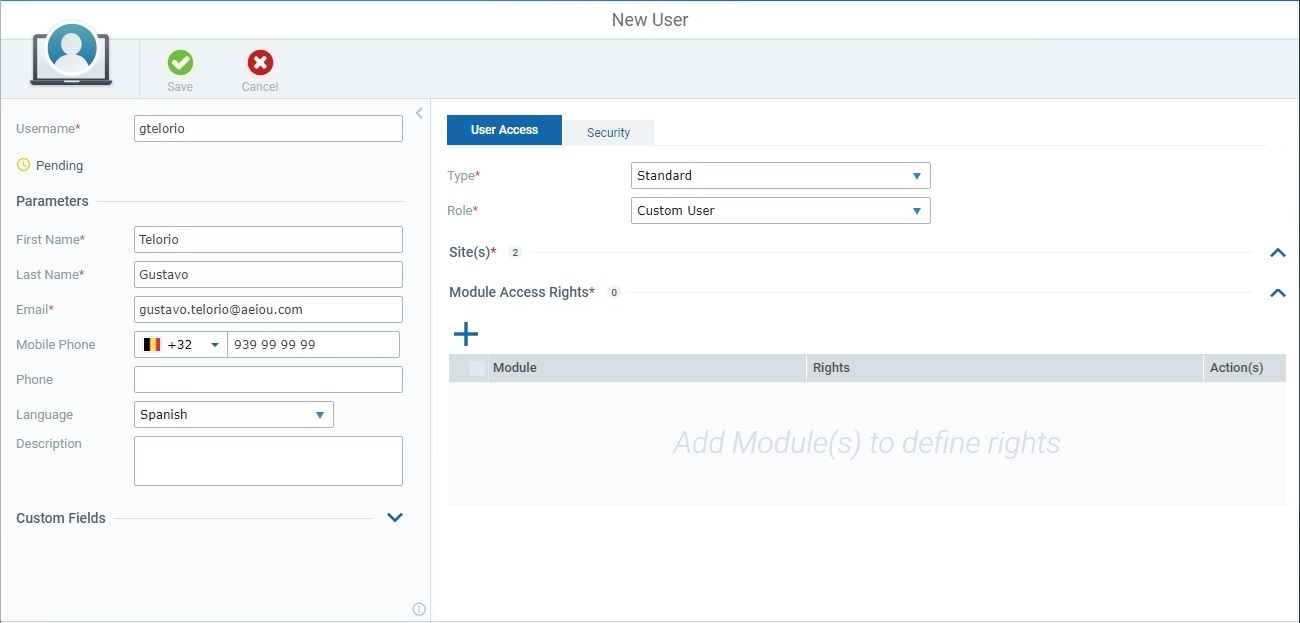
Task: Open the country code dropdown for mobile phone
Action: [x=216, y=344]
